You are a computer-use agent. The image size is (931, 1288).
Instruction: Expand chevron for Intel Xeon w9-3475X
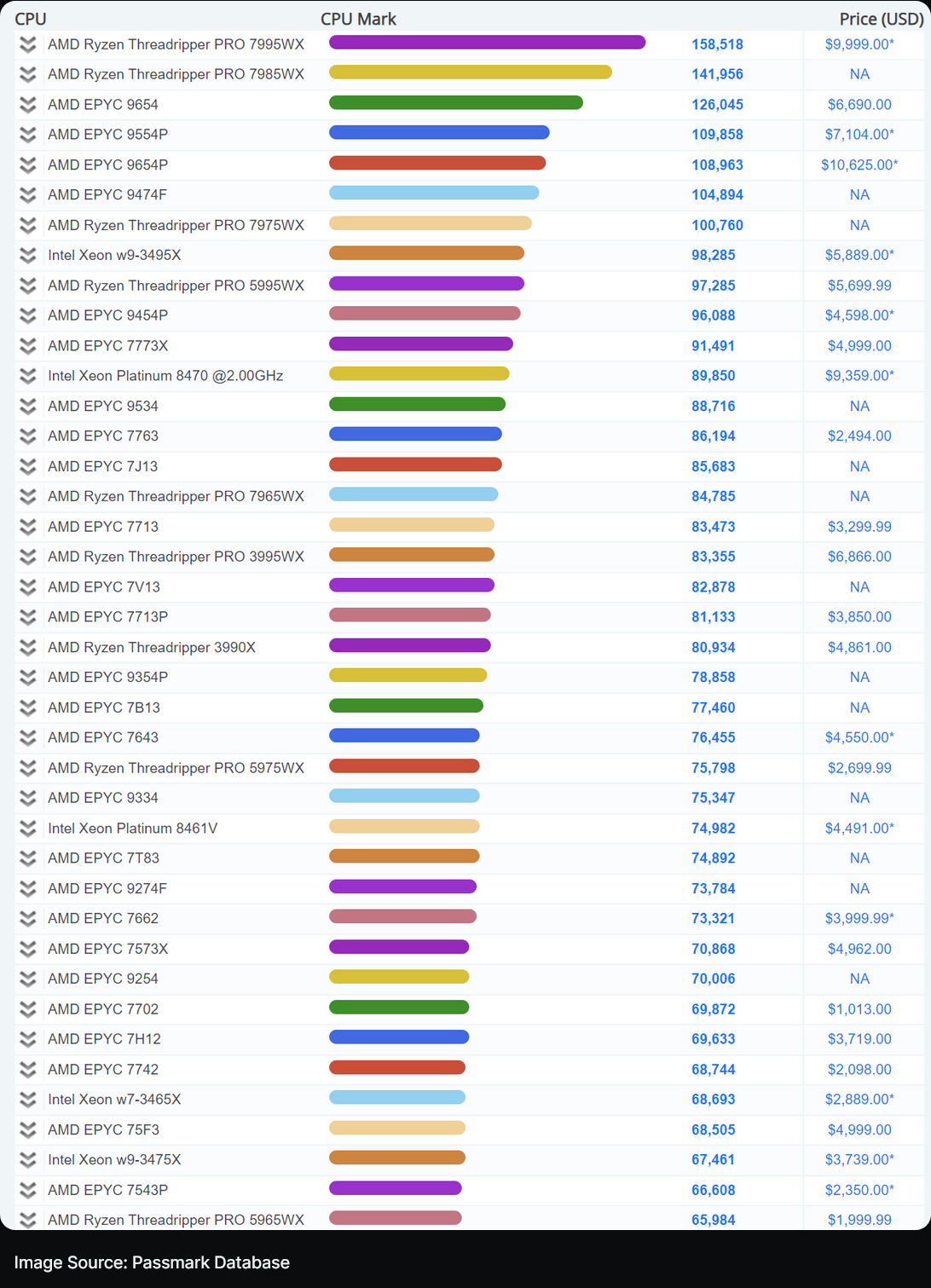[x=28, y=1160]
